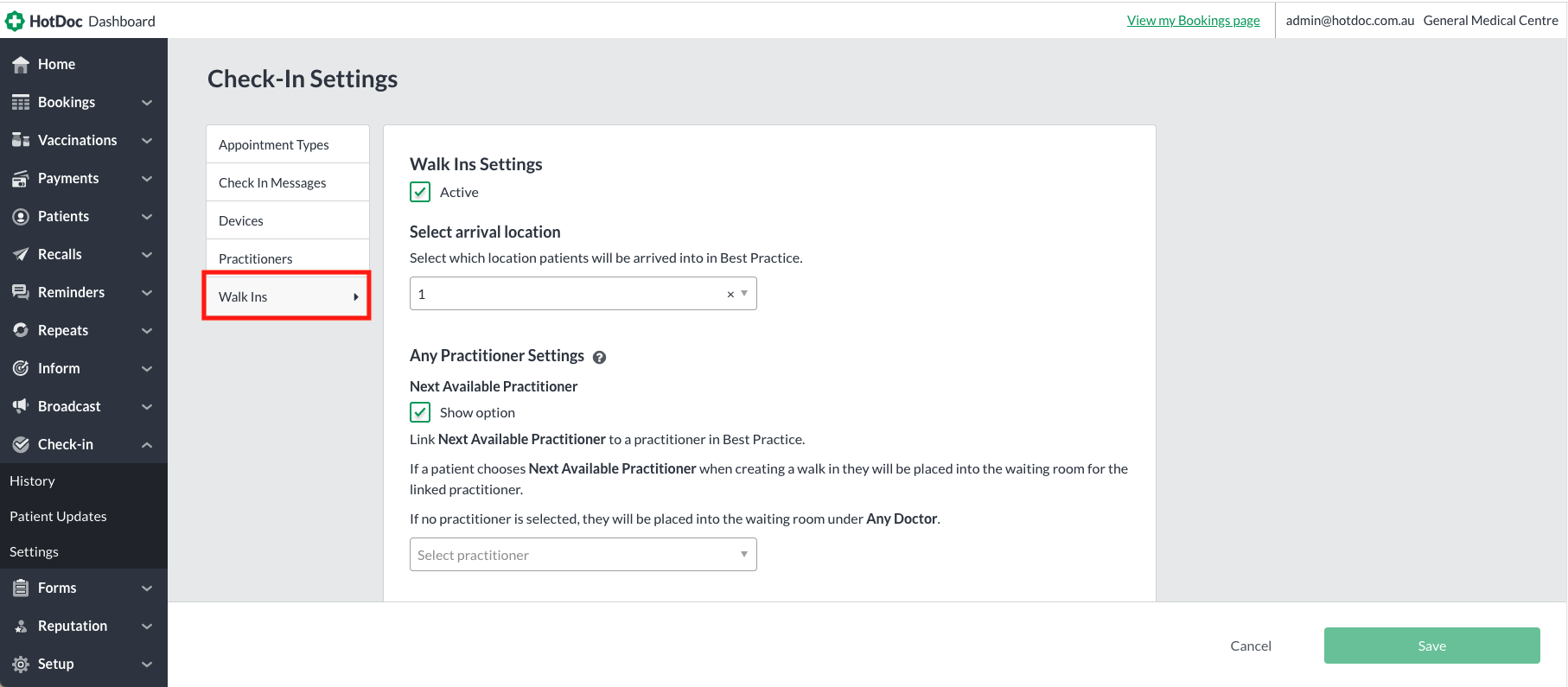
Task: Expand the Bookings menu chevron
Action: pos(147,103)
